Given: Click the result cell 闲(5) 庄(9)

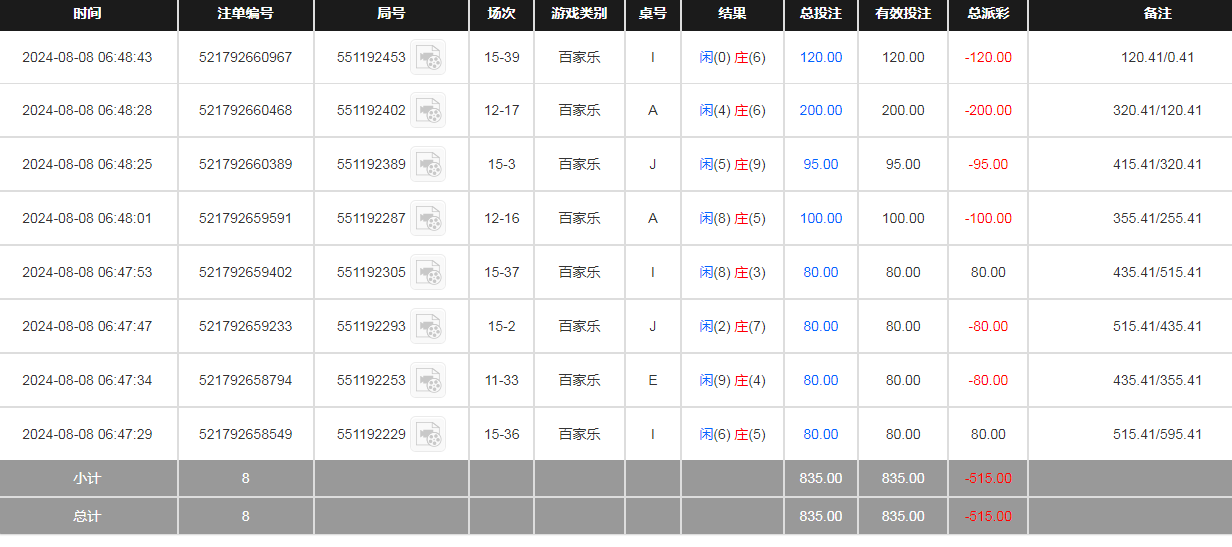Looking at the screenshot, I should pyautogui.click(x=732, y=165).
